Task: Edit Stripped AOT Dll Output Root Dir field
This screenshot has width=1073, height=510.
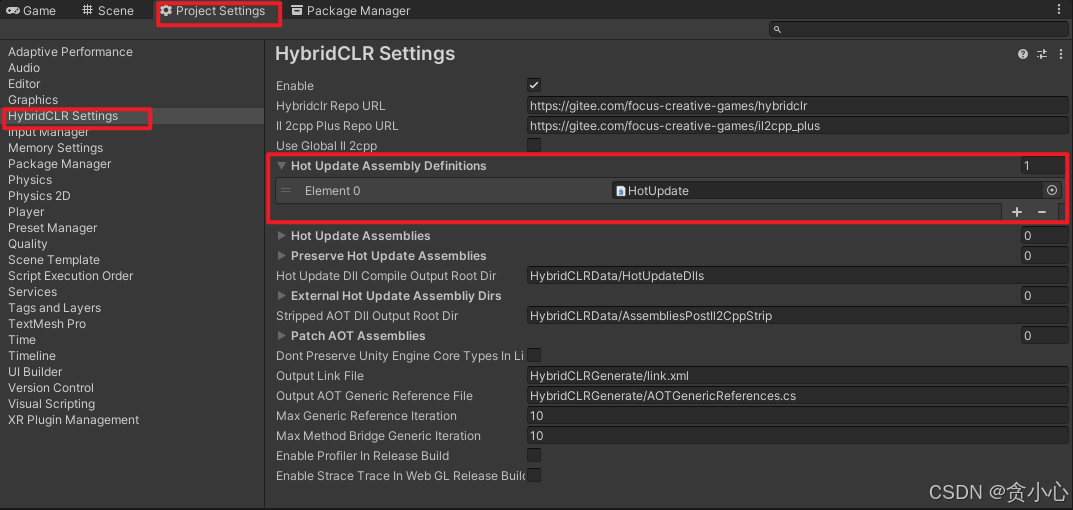Action: coord(797,316)
